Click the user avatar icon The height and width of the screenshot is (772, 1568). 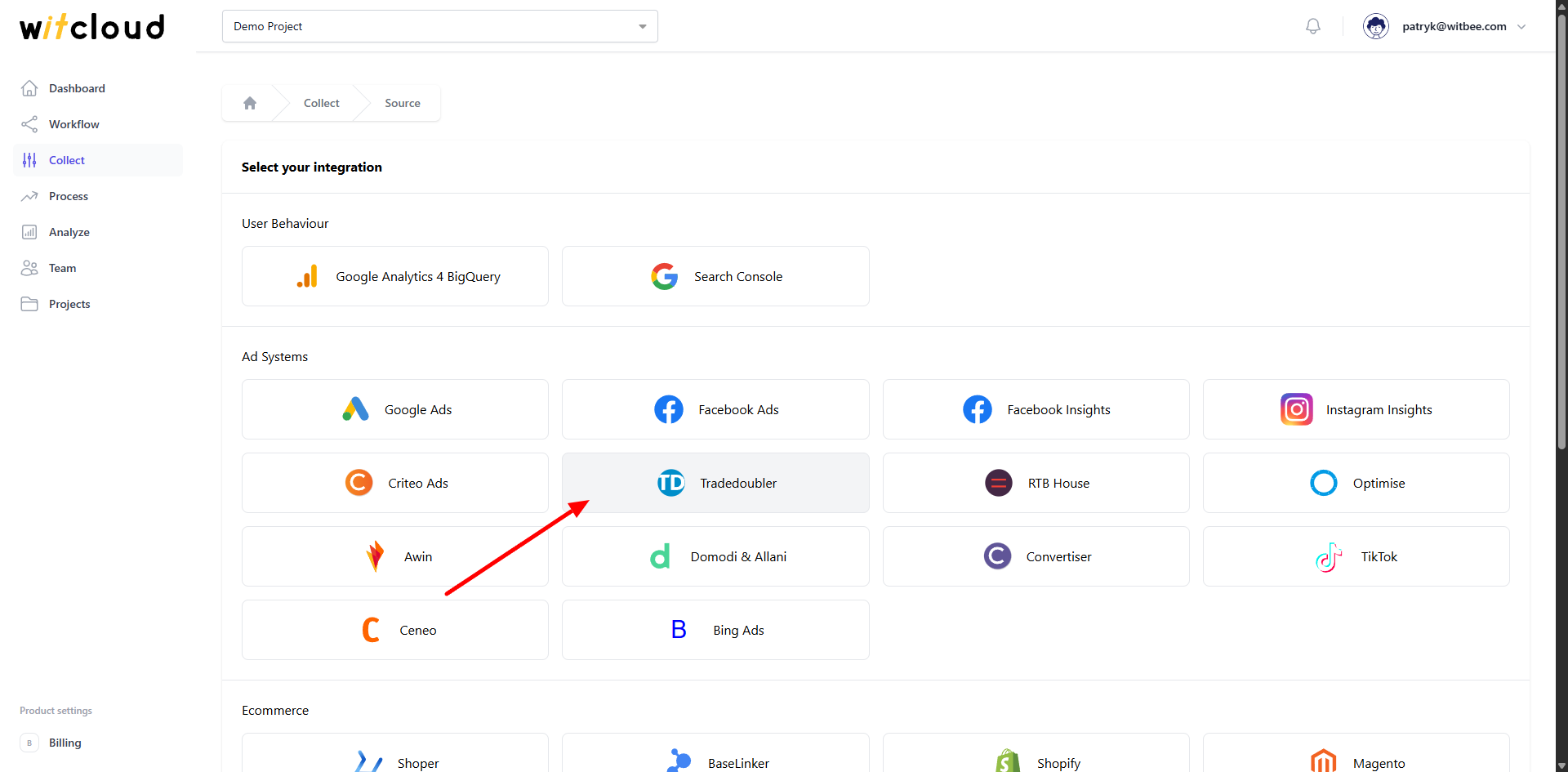tap(1376, 26)
